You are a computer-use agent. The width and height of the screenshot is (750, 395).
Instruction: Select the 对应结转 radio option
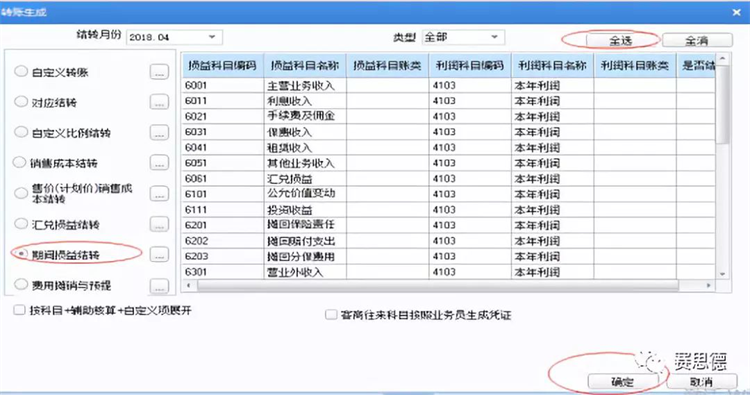tap(21, 101)
